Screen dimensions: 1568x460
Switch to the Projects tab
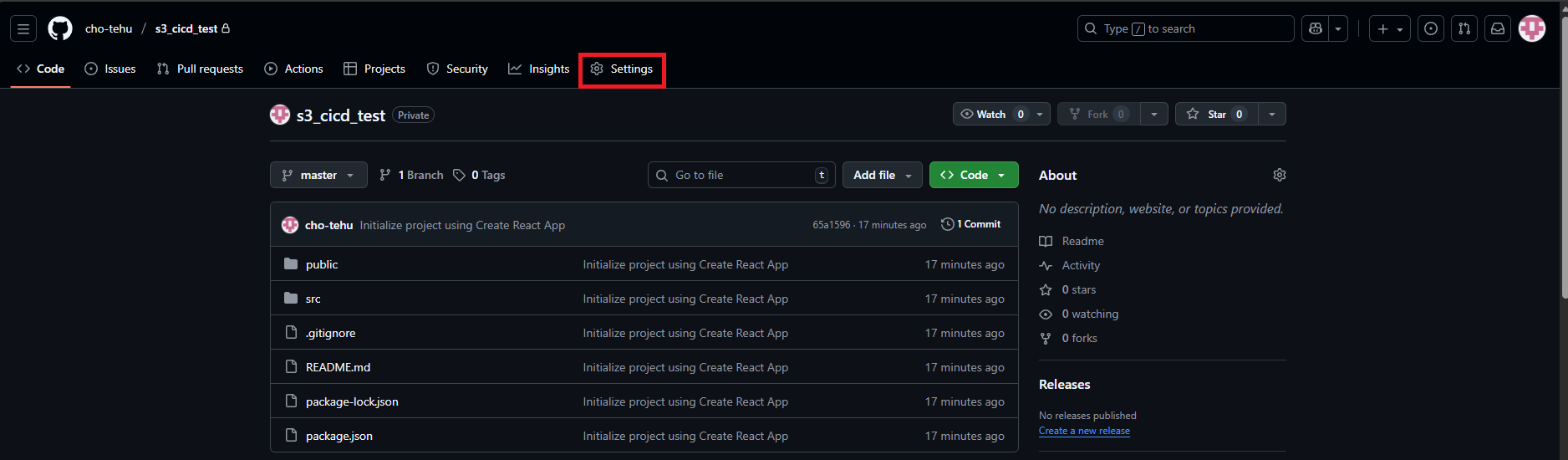[x=374, y=69]
